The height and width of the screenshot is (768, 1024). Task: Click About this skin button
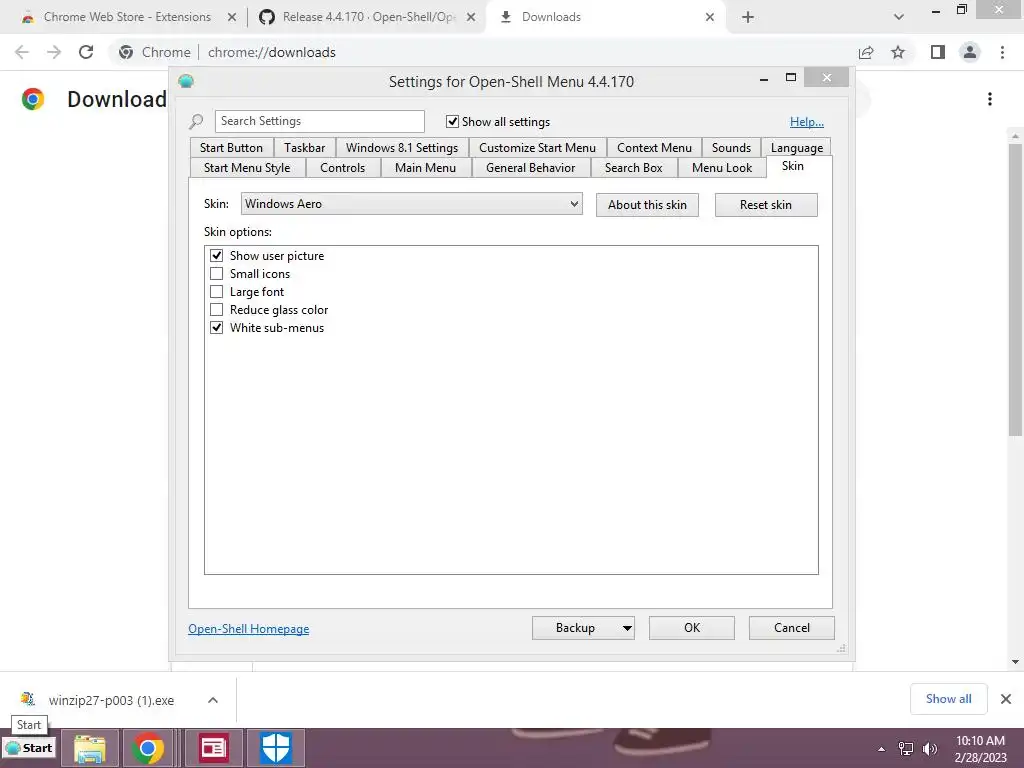tap(647, 205)
